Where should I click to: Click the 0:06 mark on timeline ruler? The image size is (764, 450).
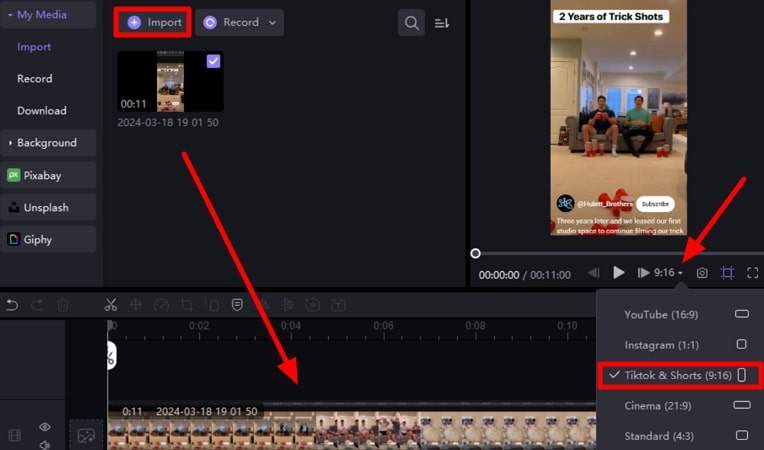tap(383, 325)
